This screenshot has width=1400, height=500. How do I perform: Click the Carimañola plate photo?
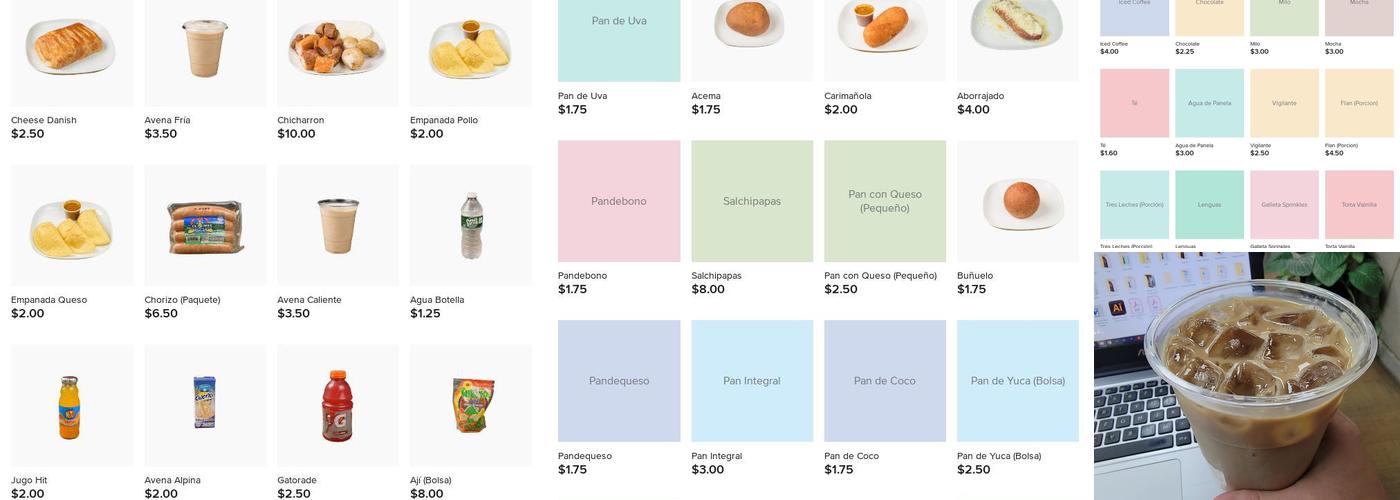pyautogui.click(x=884, y=30)
